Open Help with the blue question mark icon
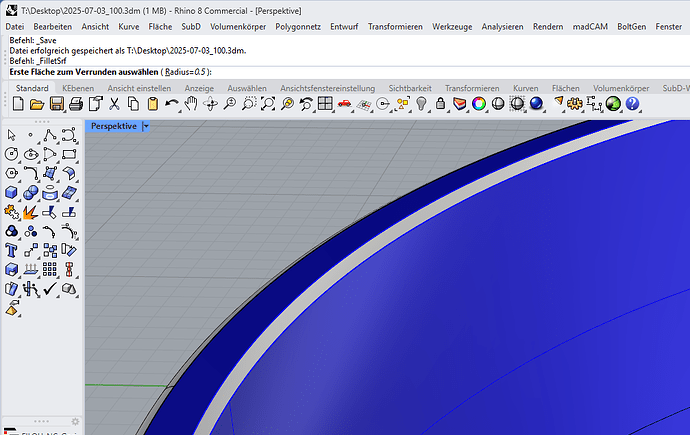The image size is (690, 435). tap(632, 104)
